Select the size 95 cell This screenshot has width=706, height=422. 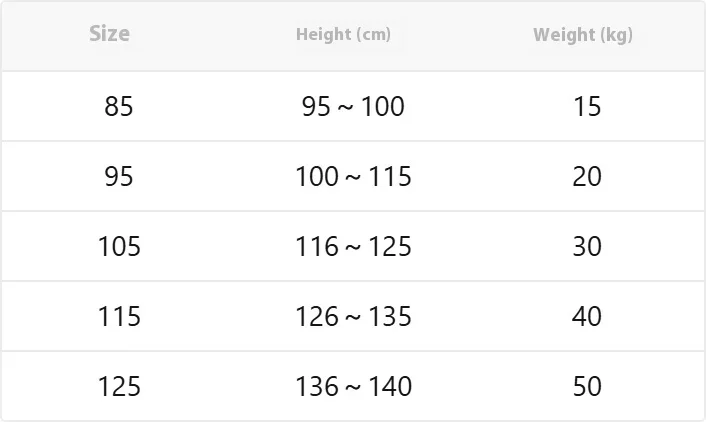[119, 176]
